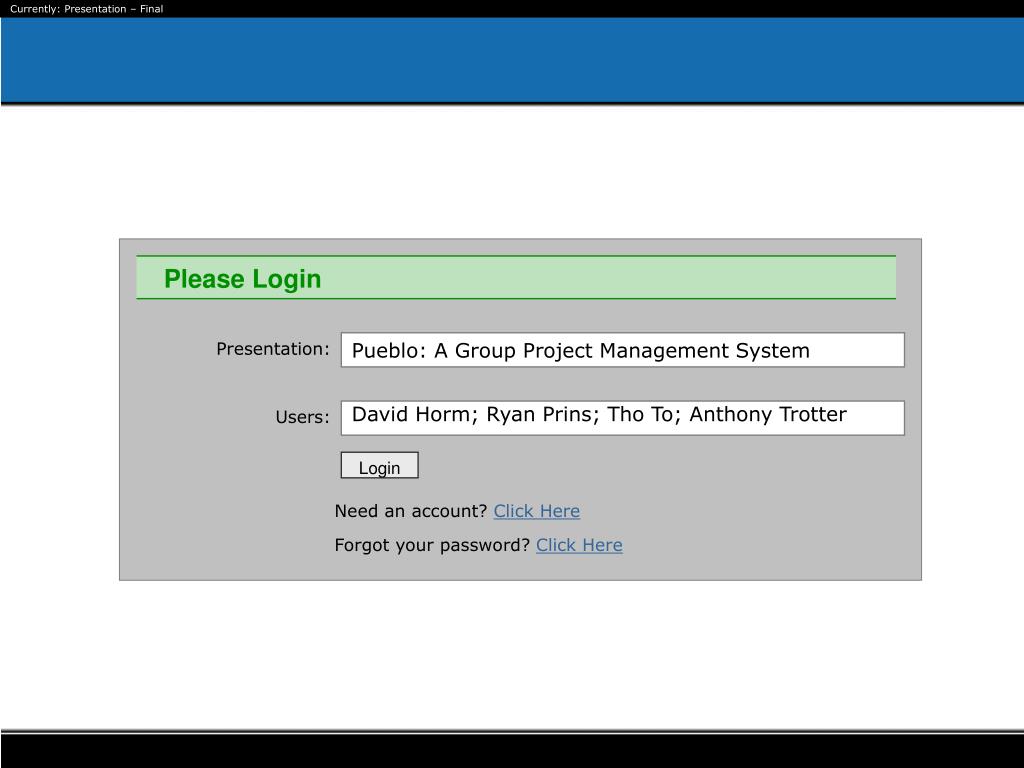
Task: Click the 'Users:' label
Action: (x=302, y=417)
